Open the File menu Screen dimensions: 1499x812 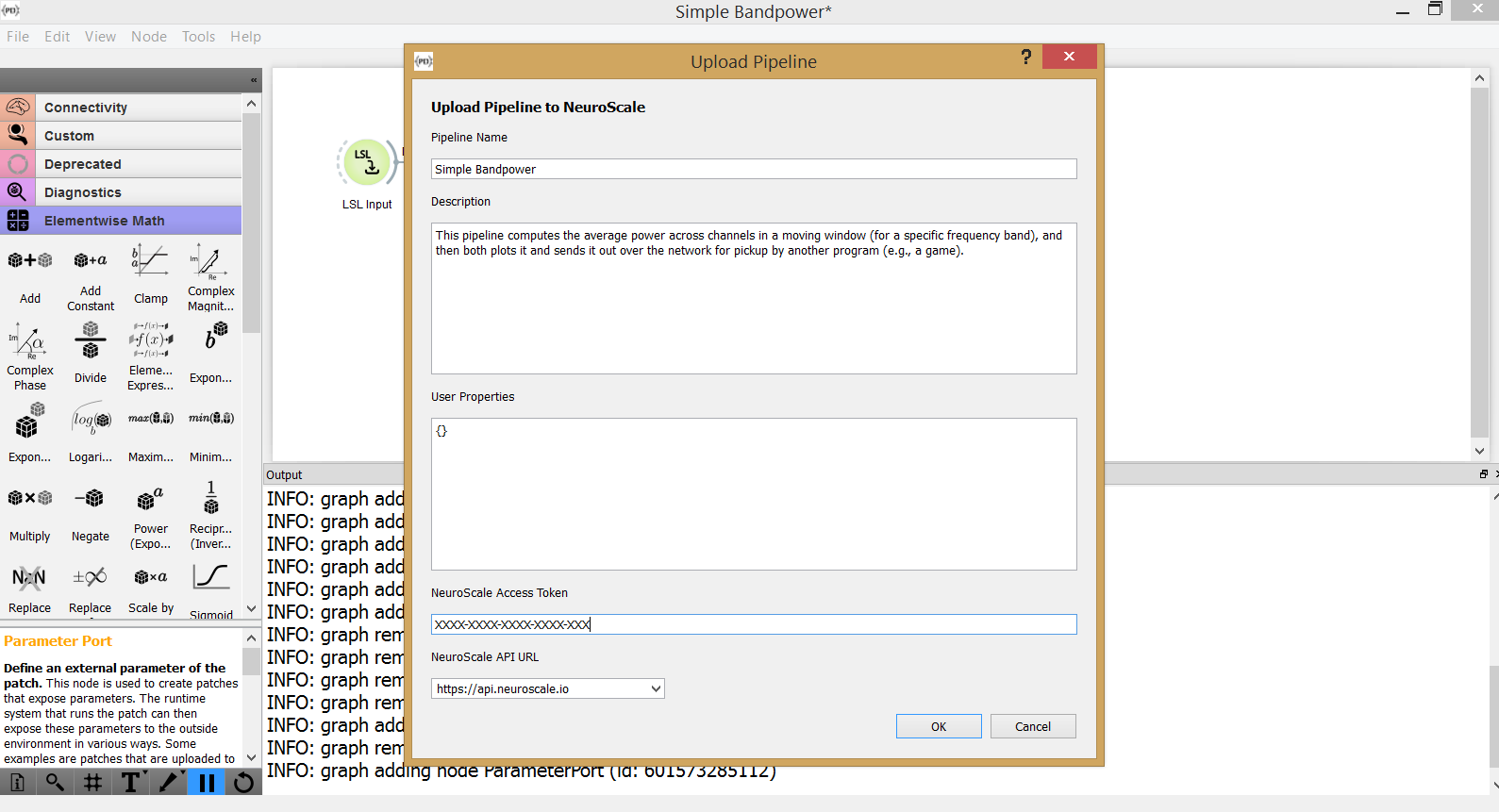point(18,37)
